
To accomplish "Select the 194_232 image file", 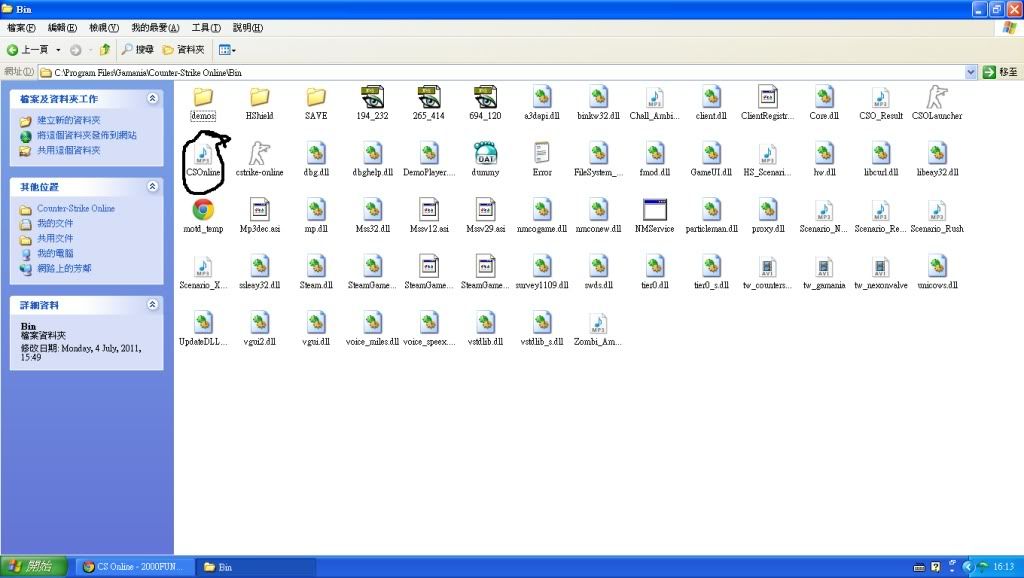I will 372,103.
